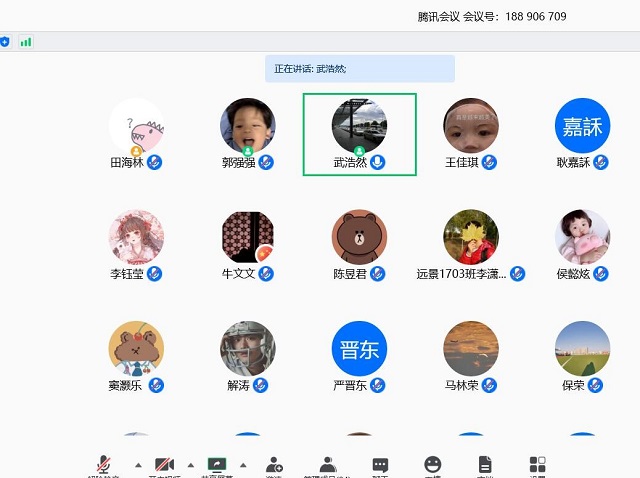The width and height of the screenshot is (640, 478).
Task: Click the blue security shield icon
Action: click(4, 42)
